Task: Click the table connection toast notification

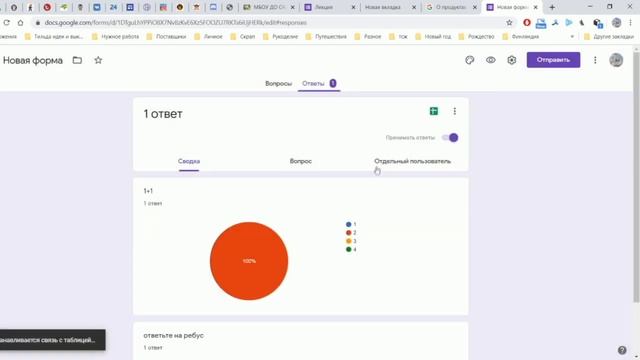Action: coord(52,340)
